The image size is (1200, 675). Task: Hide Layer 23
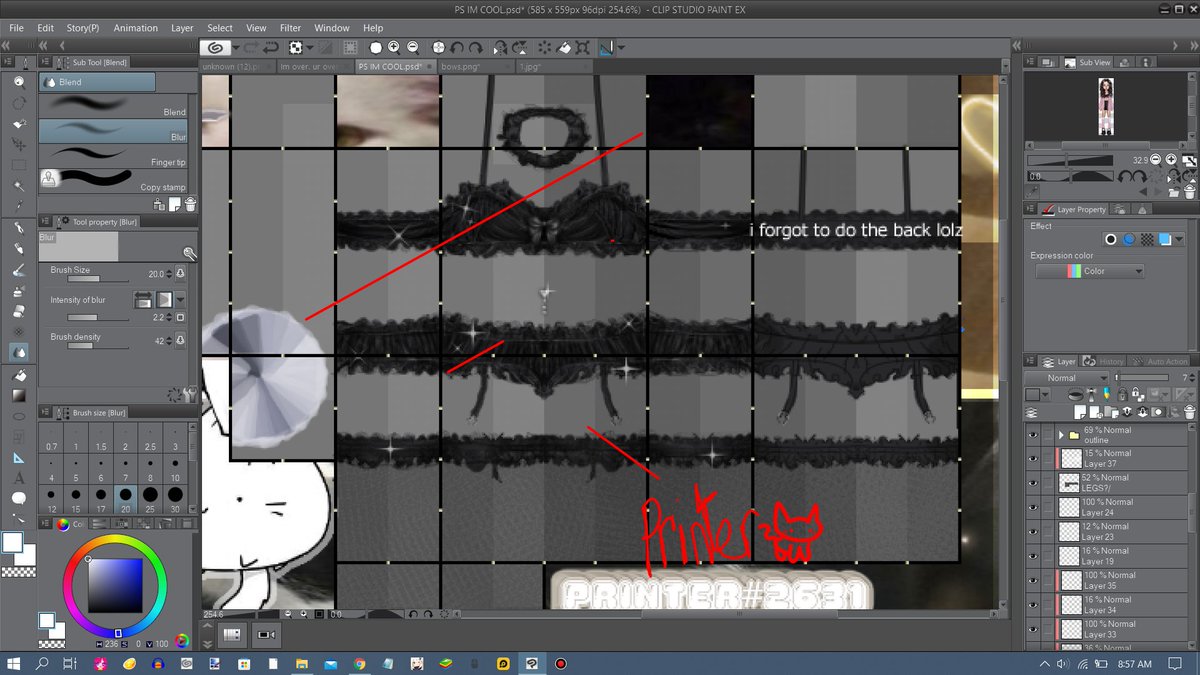[1033, 532]
